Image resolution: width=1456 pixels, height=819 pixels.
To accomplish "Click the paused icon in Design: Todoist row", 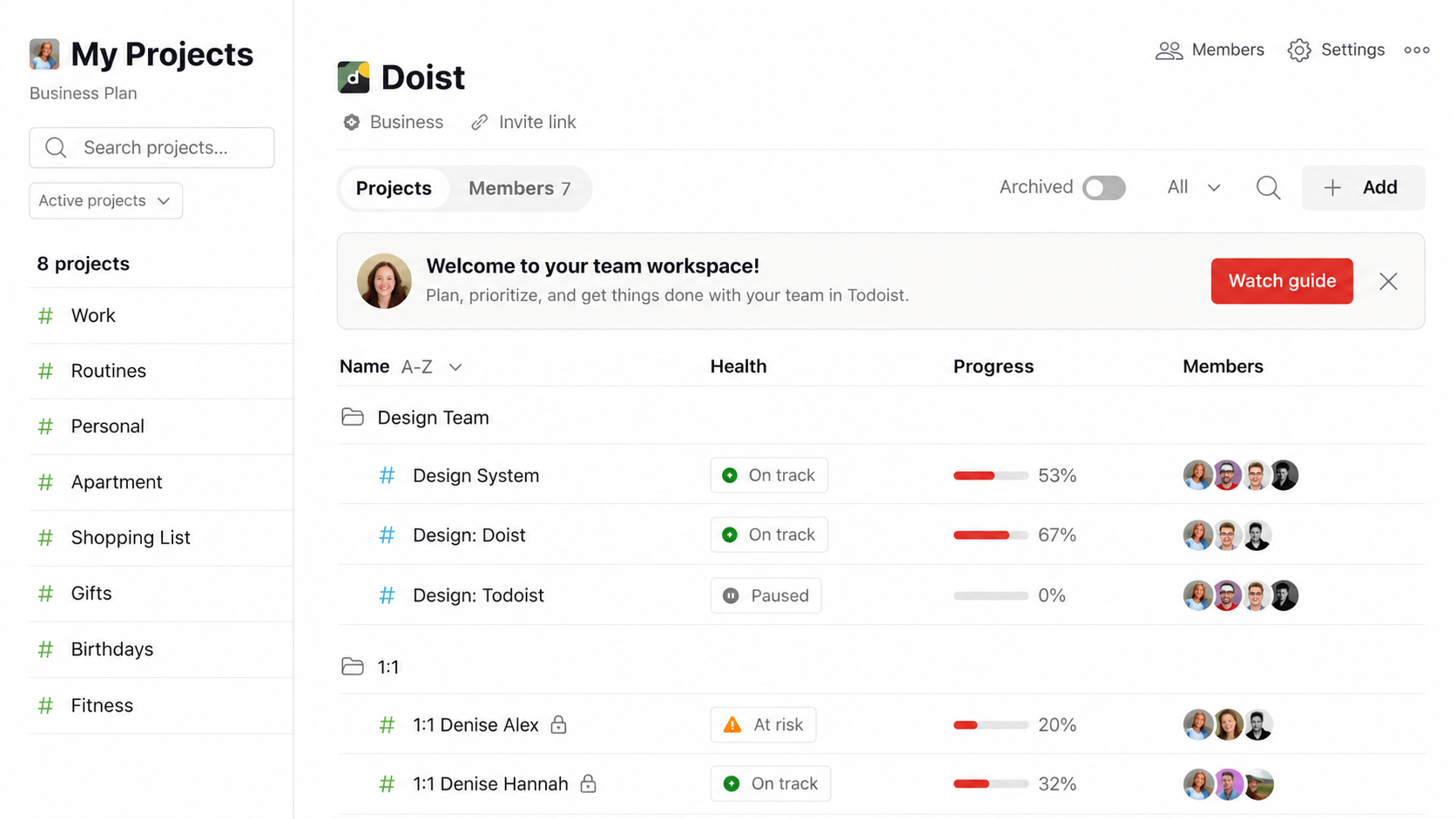I will pos(731,595).
